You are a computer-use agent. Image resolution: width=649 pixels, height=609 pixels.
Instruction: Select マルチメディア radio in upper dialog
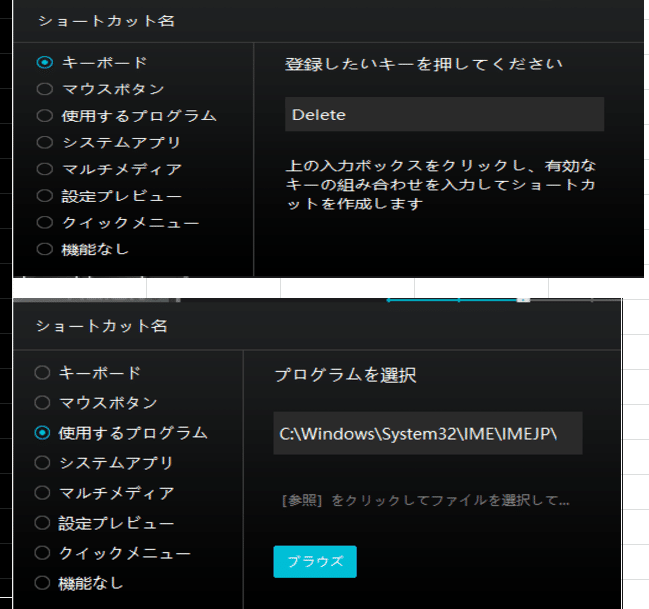(x=45, y=169)
